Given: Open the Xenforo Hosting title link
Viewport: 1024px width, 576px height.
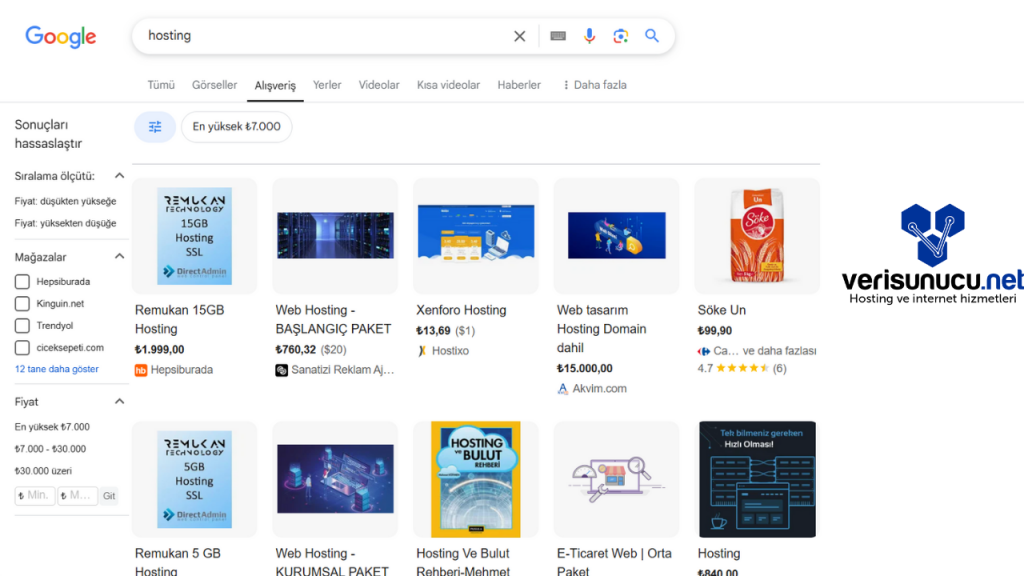Looking at the screenshot, I should [461, 310].
